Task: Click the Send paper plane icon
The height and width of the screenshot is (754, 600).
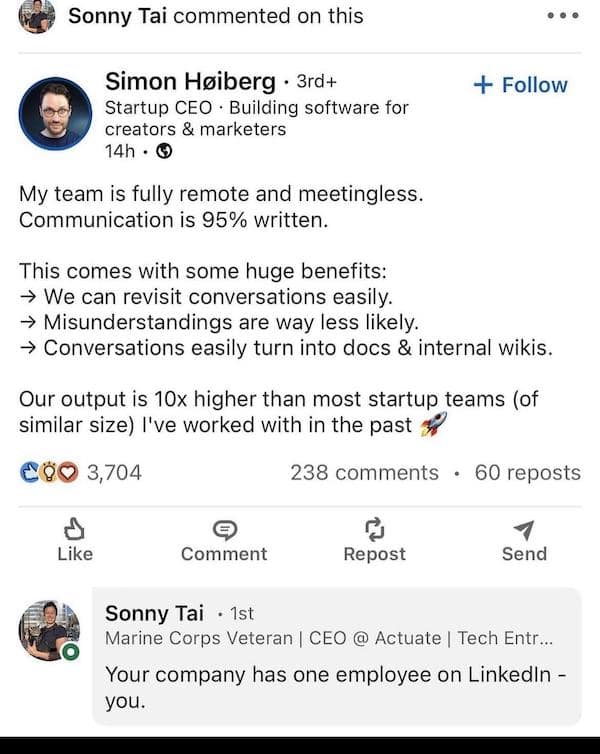Action: click(524, 530)
